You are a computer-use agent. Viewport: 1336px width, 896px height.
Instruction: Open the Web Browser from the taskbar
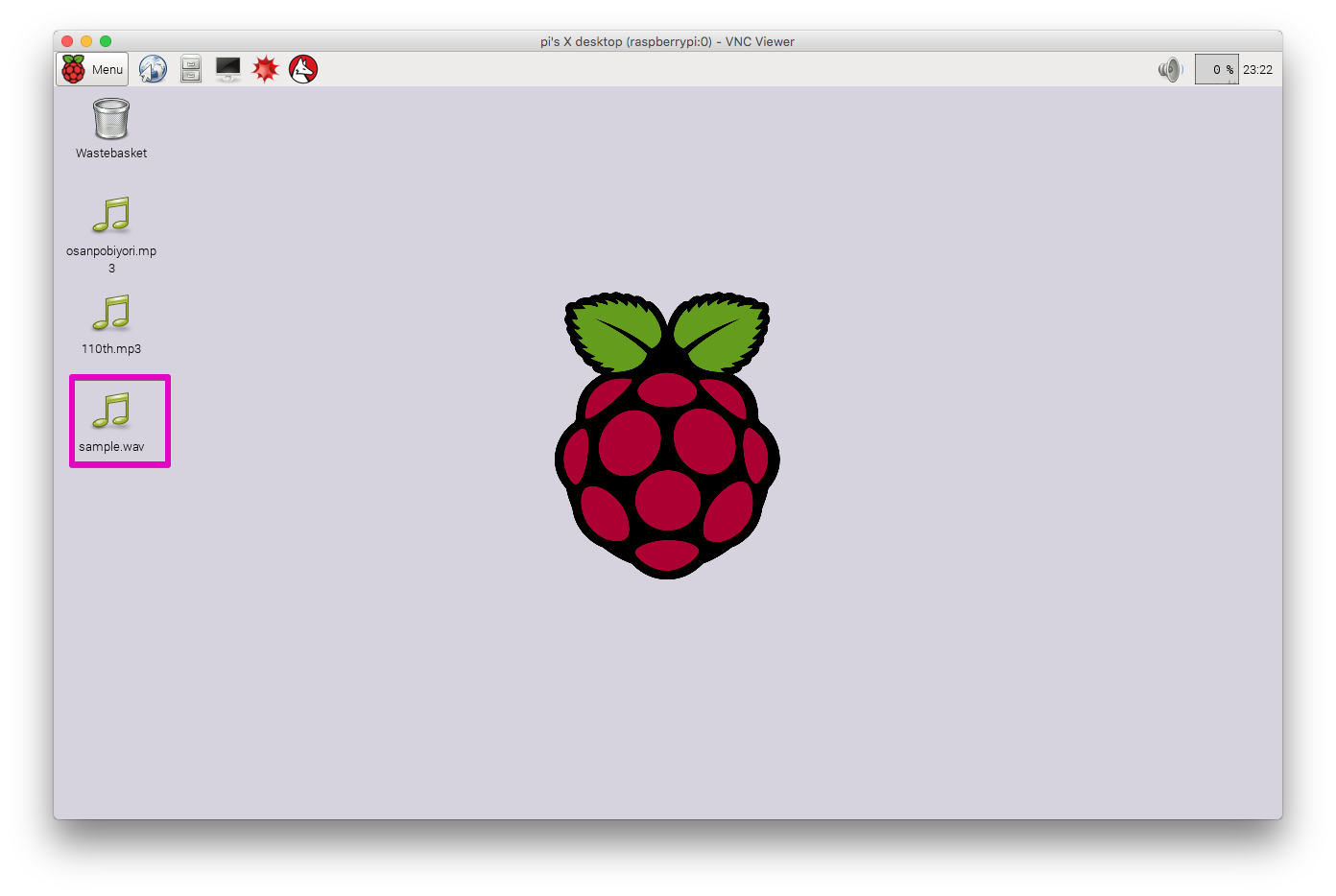153,68
